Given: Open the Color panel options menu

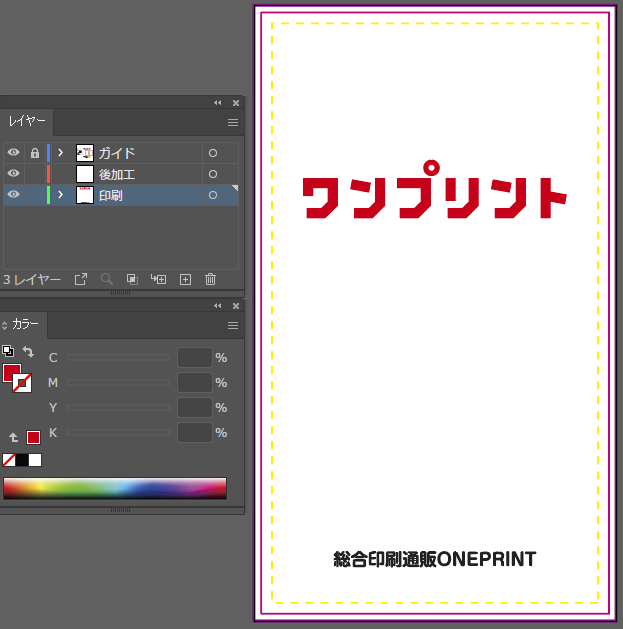Looking at the screenshot, I should [x=233, y=325].
